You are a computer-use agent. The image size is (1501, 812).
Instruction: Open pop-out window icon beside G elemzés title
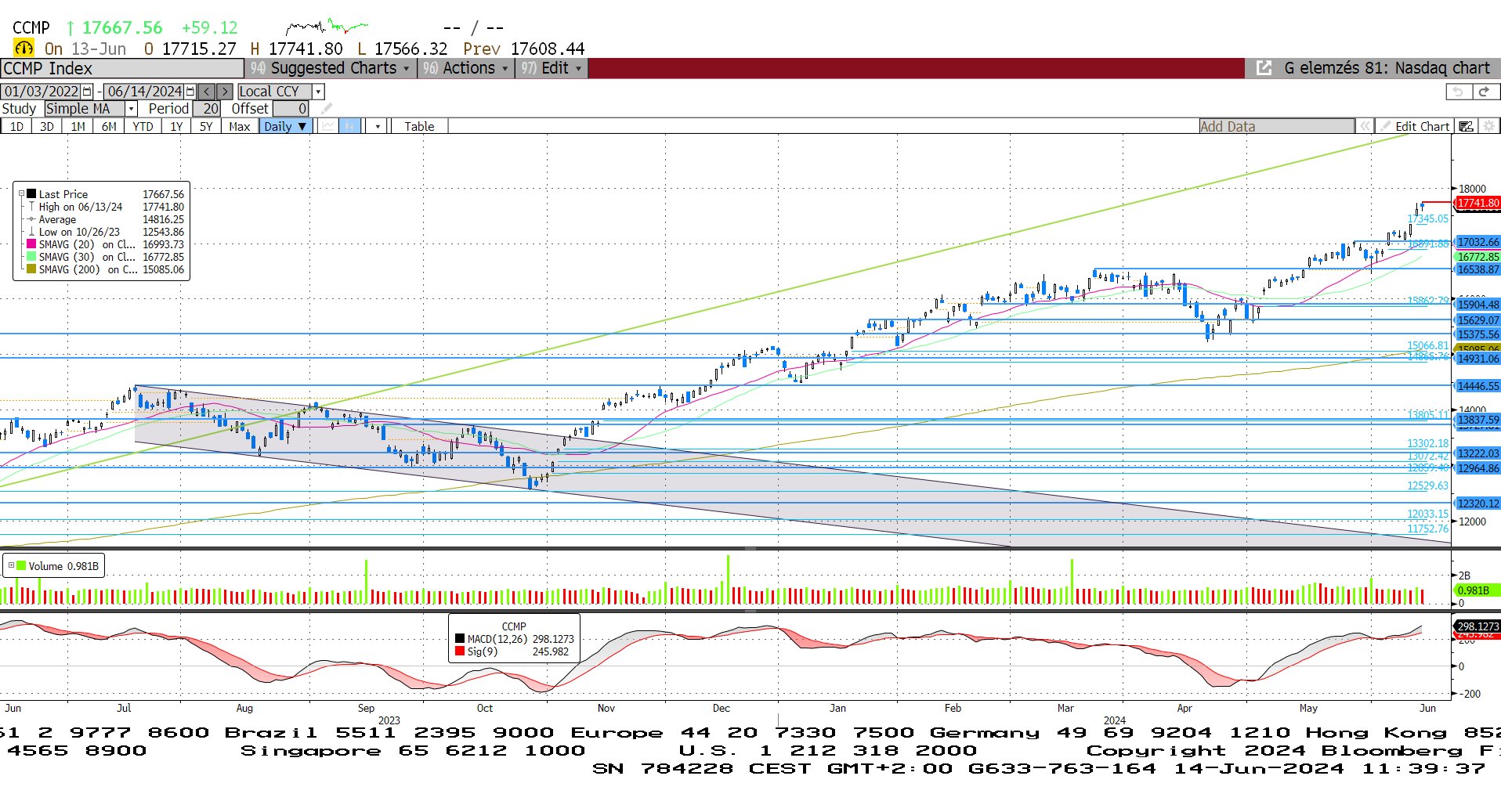(1264, 68)
